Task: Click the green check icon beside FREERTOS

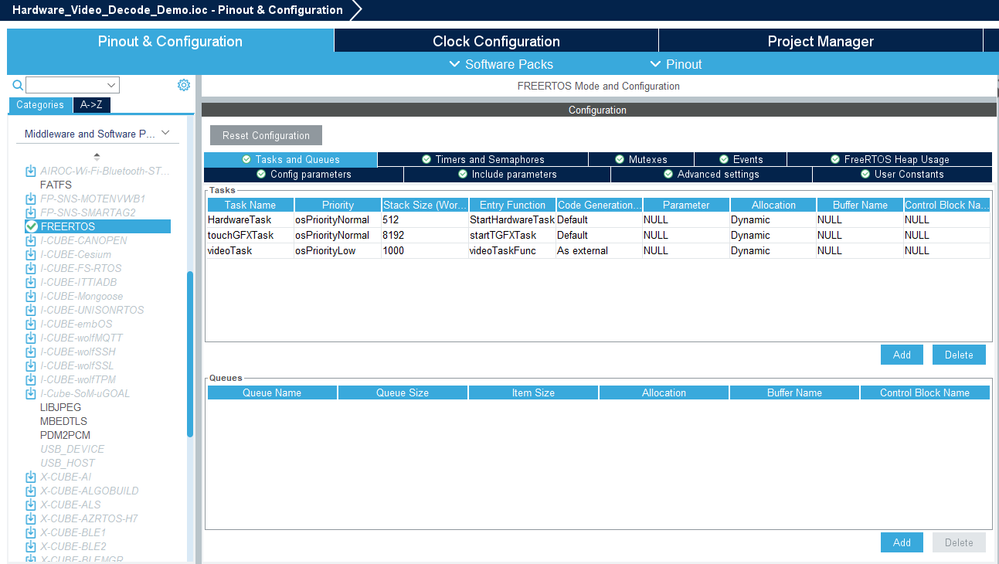Action: 31,226
